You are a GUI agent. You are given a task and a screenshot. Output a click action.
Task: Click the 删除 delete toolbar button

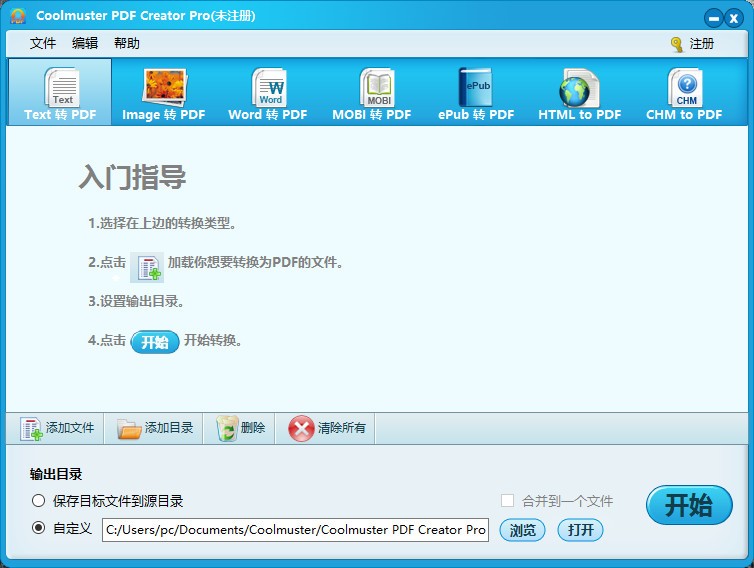(x=240, y=428)
